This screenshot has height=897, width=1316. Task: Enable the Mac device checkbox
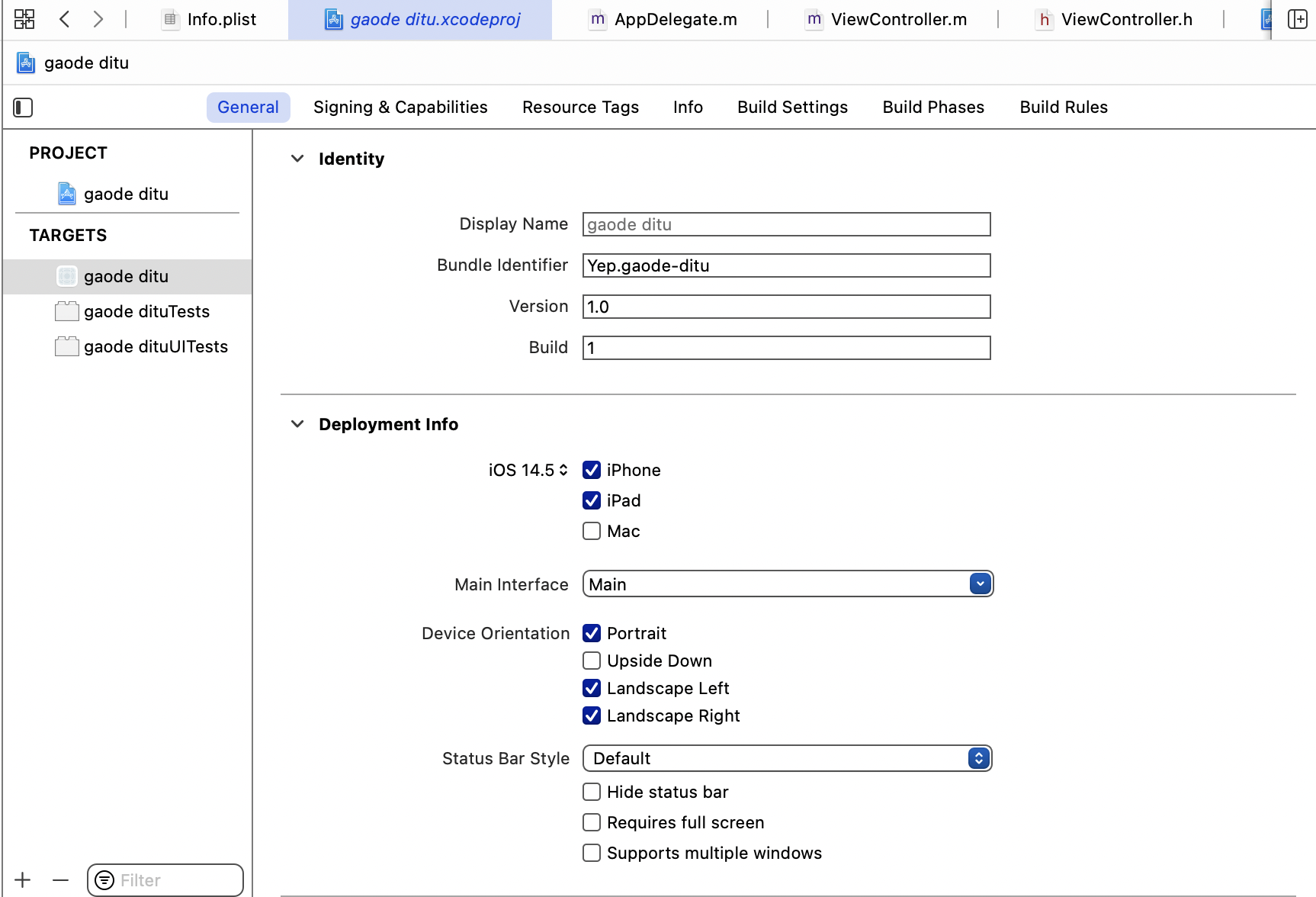tap(592, 531)
